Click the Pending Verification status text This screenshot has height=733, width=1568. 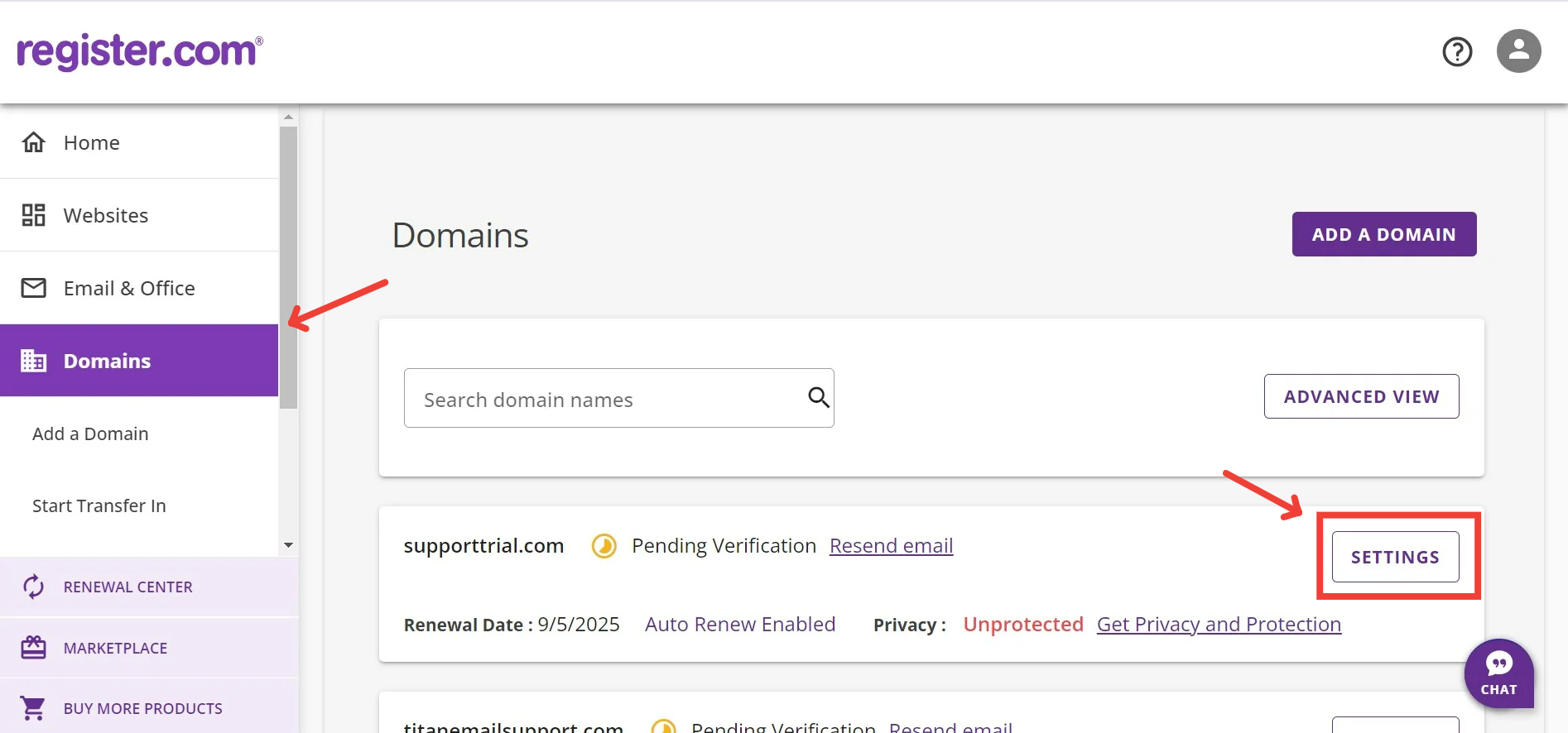(x=724, y=546)
